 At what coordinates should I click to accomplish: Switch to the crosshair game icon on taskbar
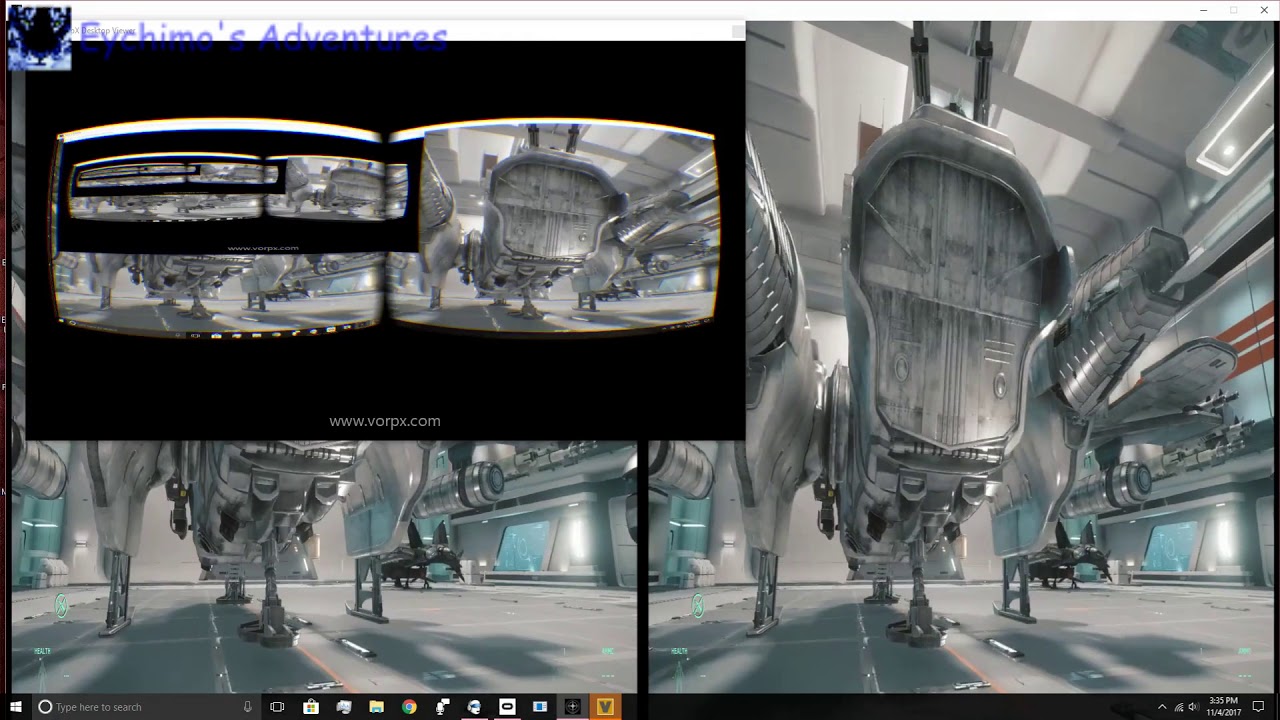click(572, 707)
